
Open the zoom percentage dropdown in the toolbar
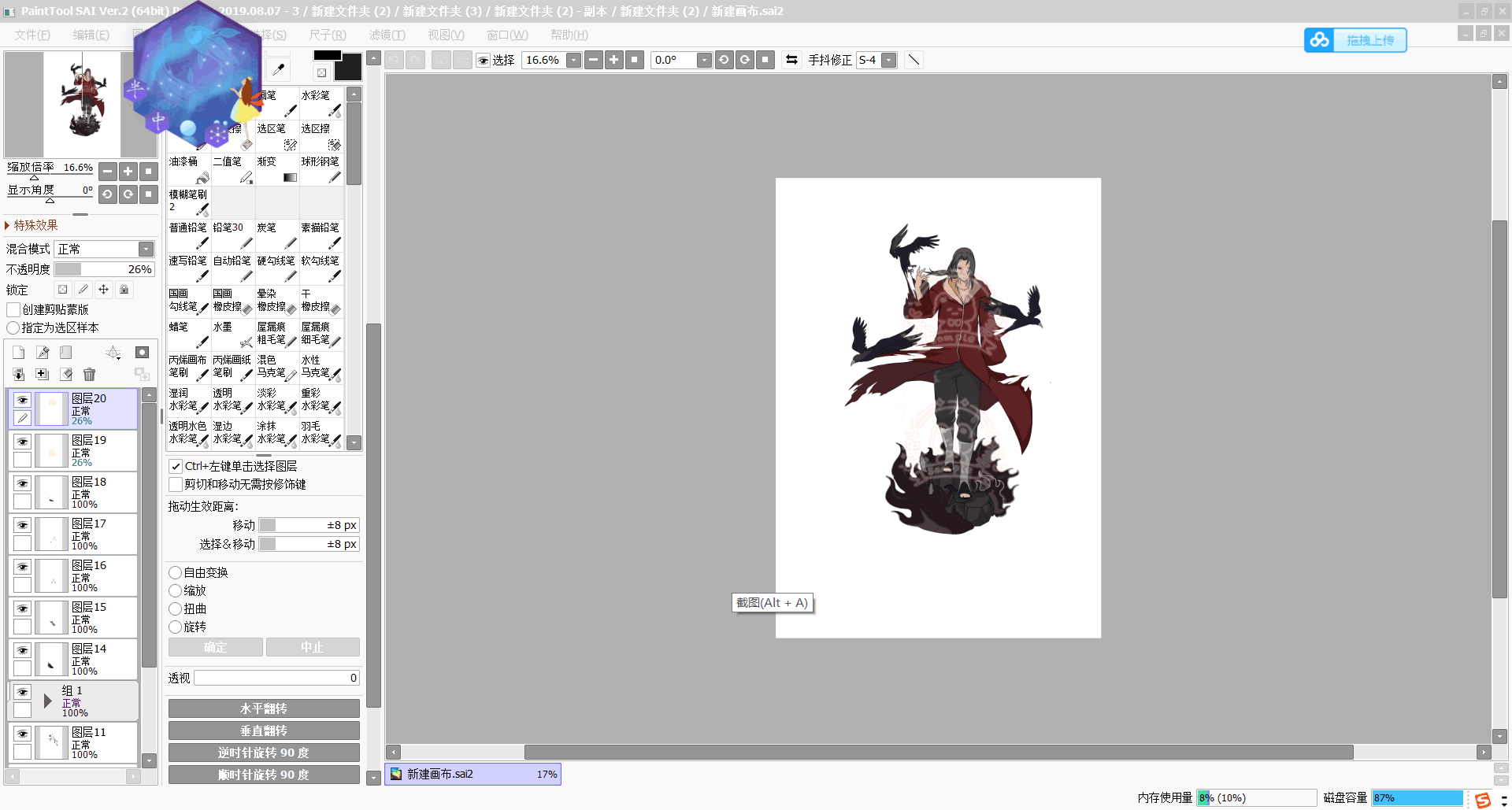(574, 60)
